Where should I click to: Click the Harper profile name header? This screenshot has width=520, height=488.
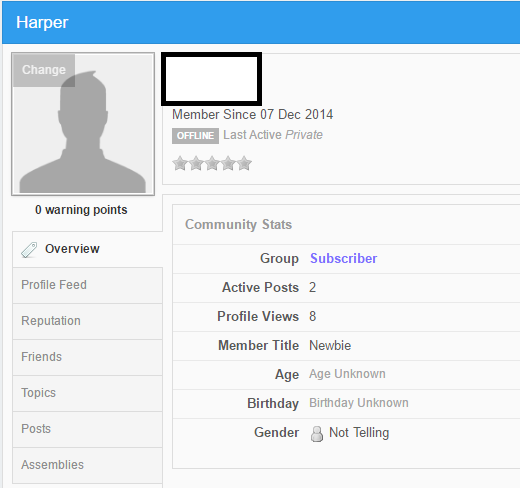[42, 23]
